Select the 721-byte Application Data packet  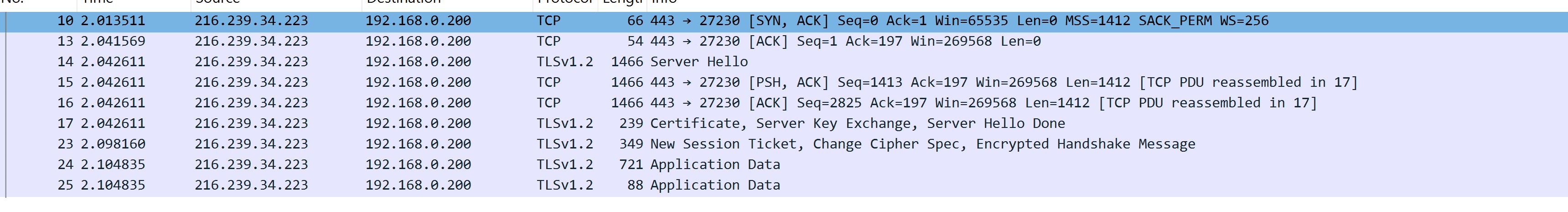click(x=714, y=164)
